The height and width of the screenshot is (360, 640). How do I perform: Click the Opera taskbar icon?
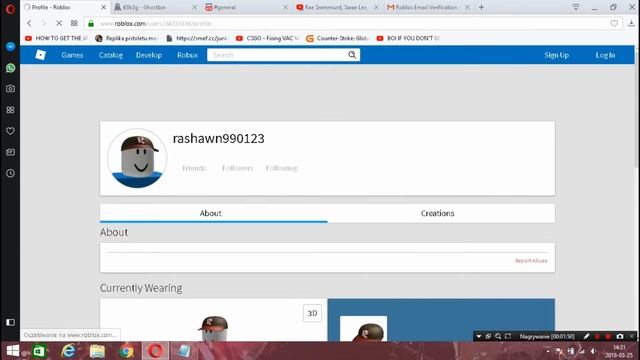(155, 351)
